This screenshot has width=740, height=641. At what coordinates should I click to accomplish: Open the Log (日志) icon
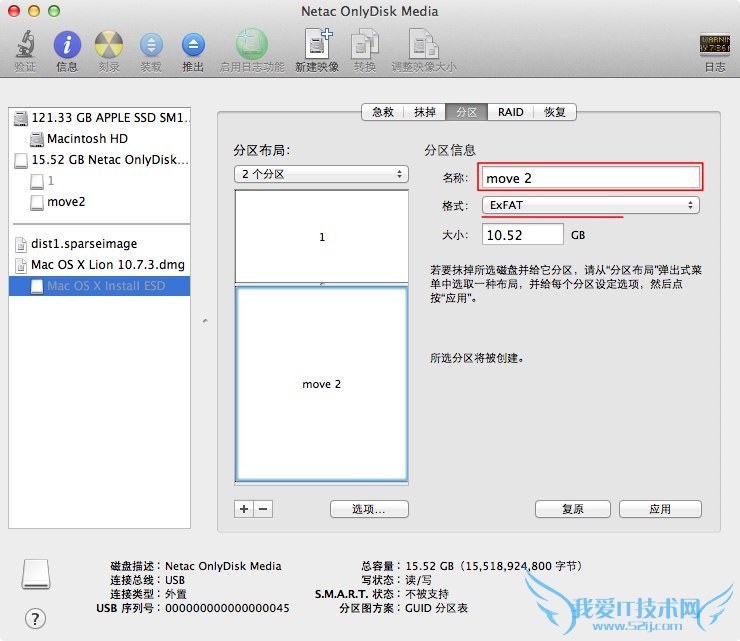(x=715, y=44)
